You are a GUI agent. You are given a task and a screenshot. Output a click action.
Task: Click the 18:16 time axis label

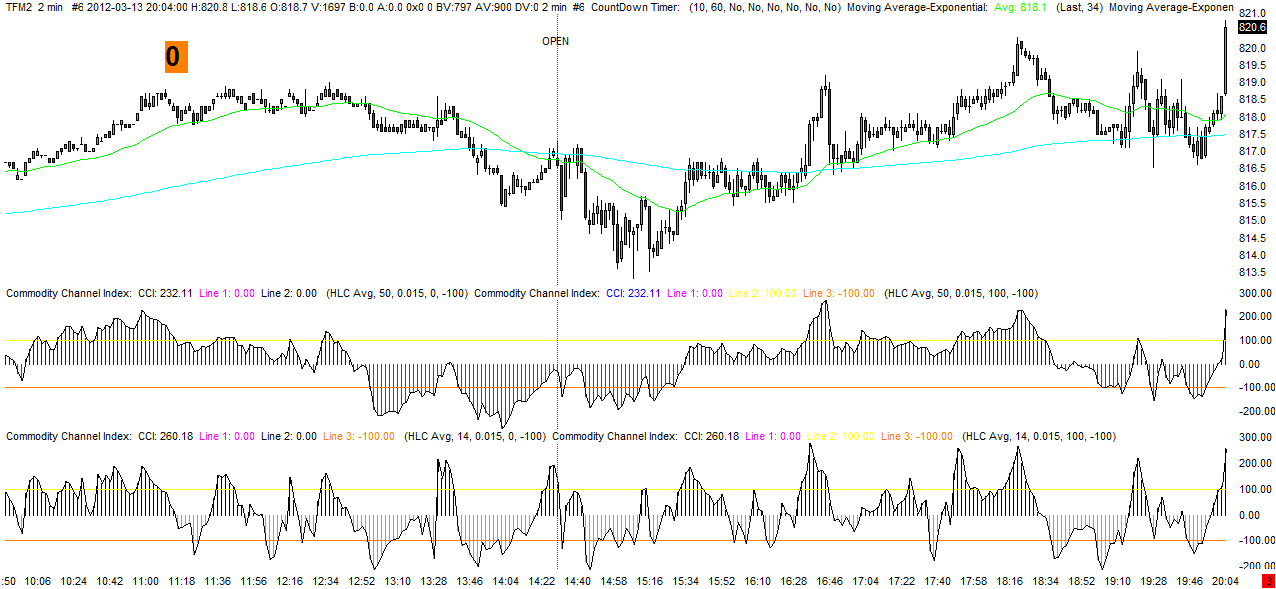[1010, 581]
